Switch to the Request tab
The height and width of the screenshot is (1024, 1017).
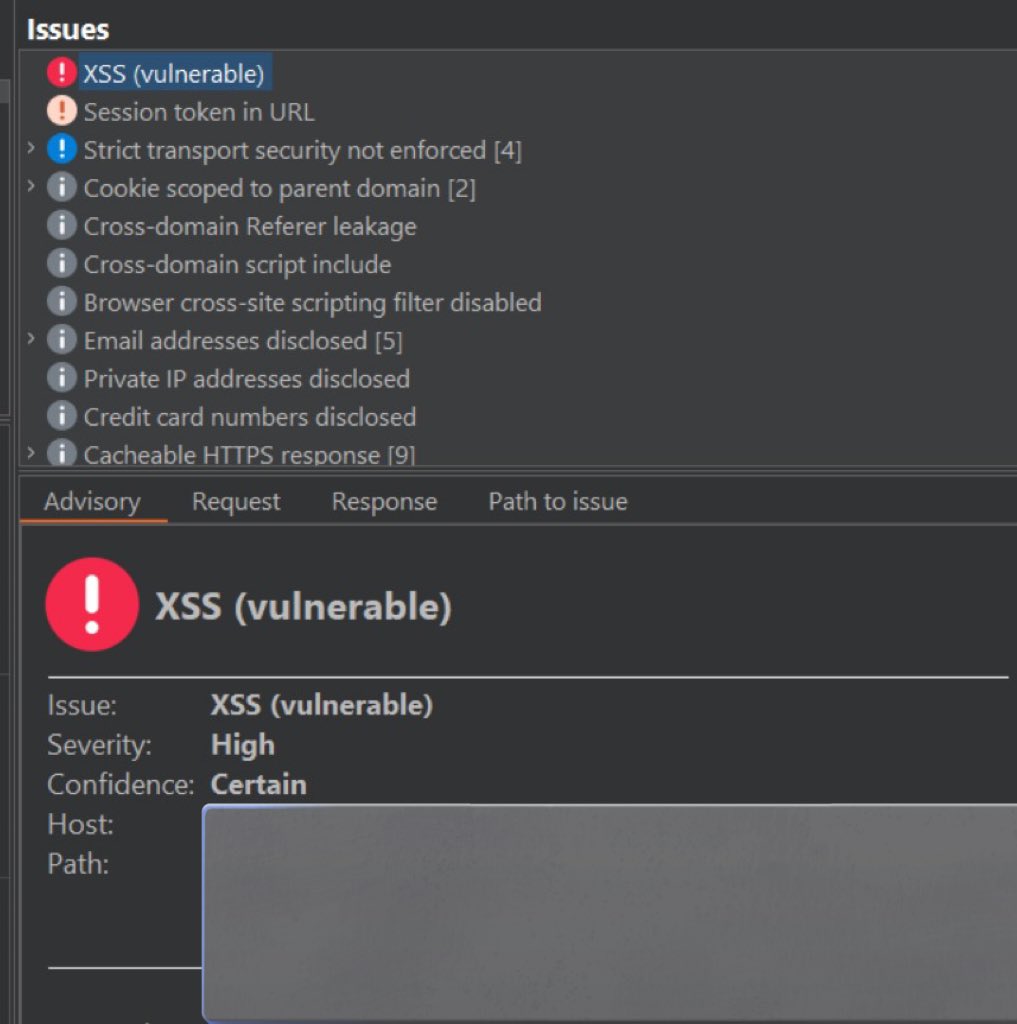click(235, 501)
